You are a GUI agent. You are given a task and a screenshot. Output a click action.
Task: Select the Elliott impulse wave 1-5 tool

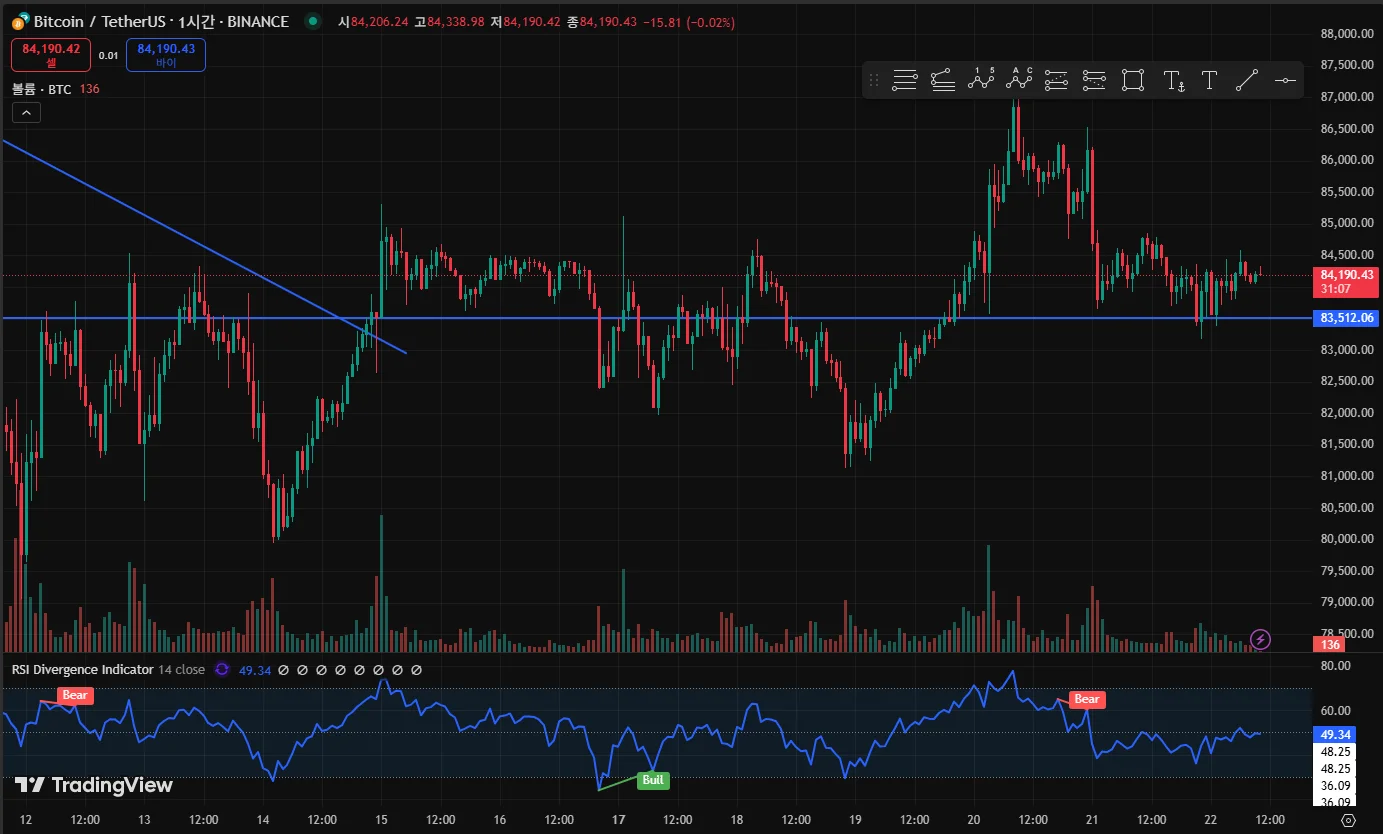click(x=981, y=79)
